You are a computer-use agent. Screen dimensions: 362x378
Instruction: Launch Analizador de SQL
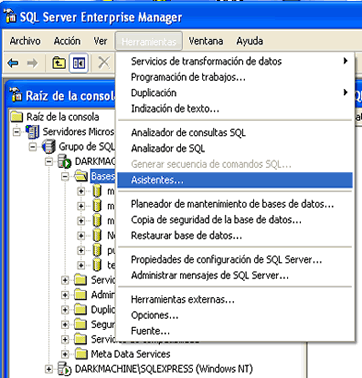coord(235,148)
